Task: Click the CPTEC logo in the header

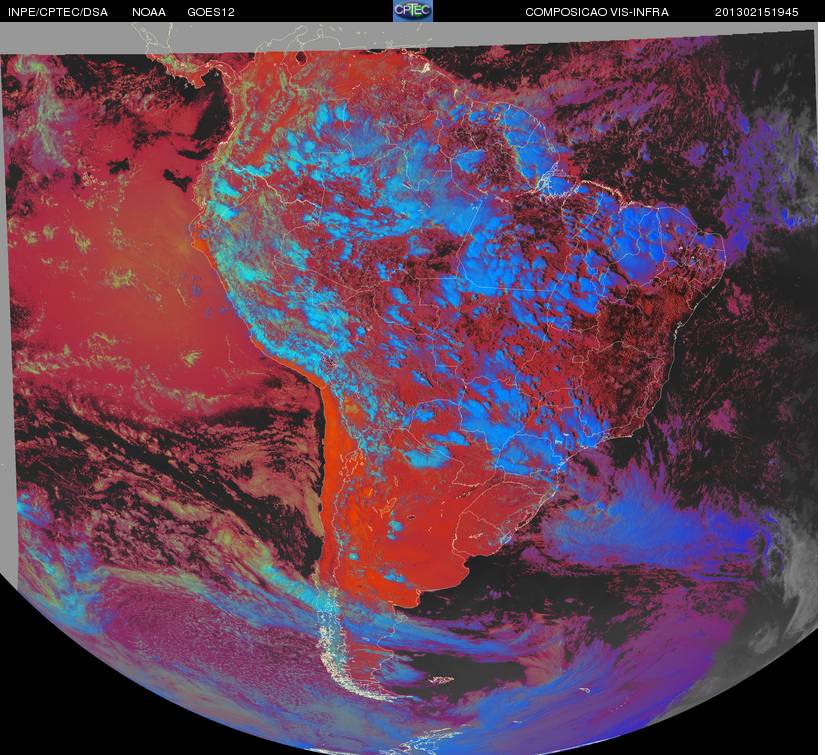Action: click(413, 11)
